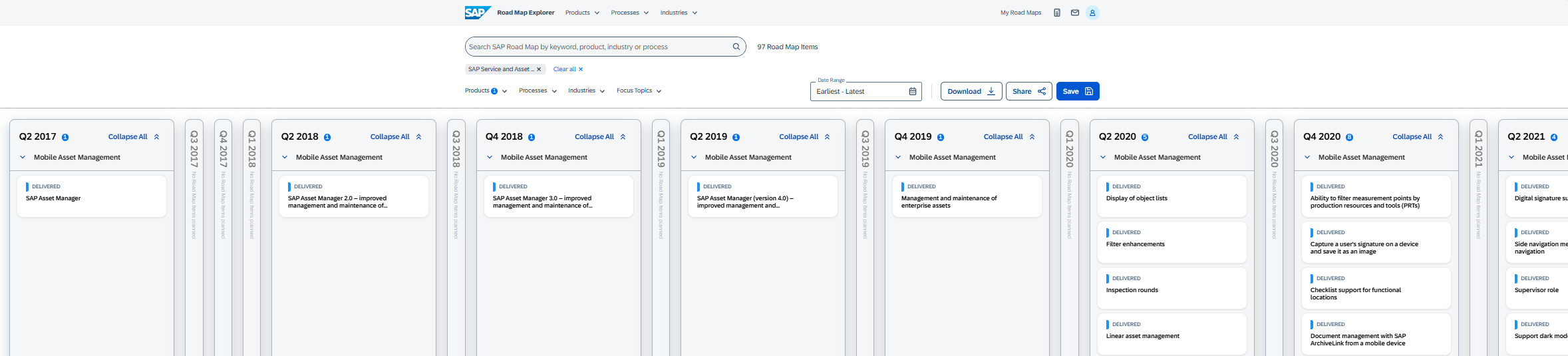The image size is (1568, 356).
Task: Click the Q2 2018 item count badge
Action: (327, 137)
